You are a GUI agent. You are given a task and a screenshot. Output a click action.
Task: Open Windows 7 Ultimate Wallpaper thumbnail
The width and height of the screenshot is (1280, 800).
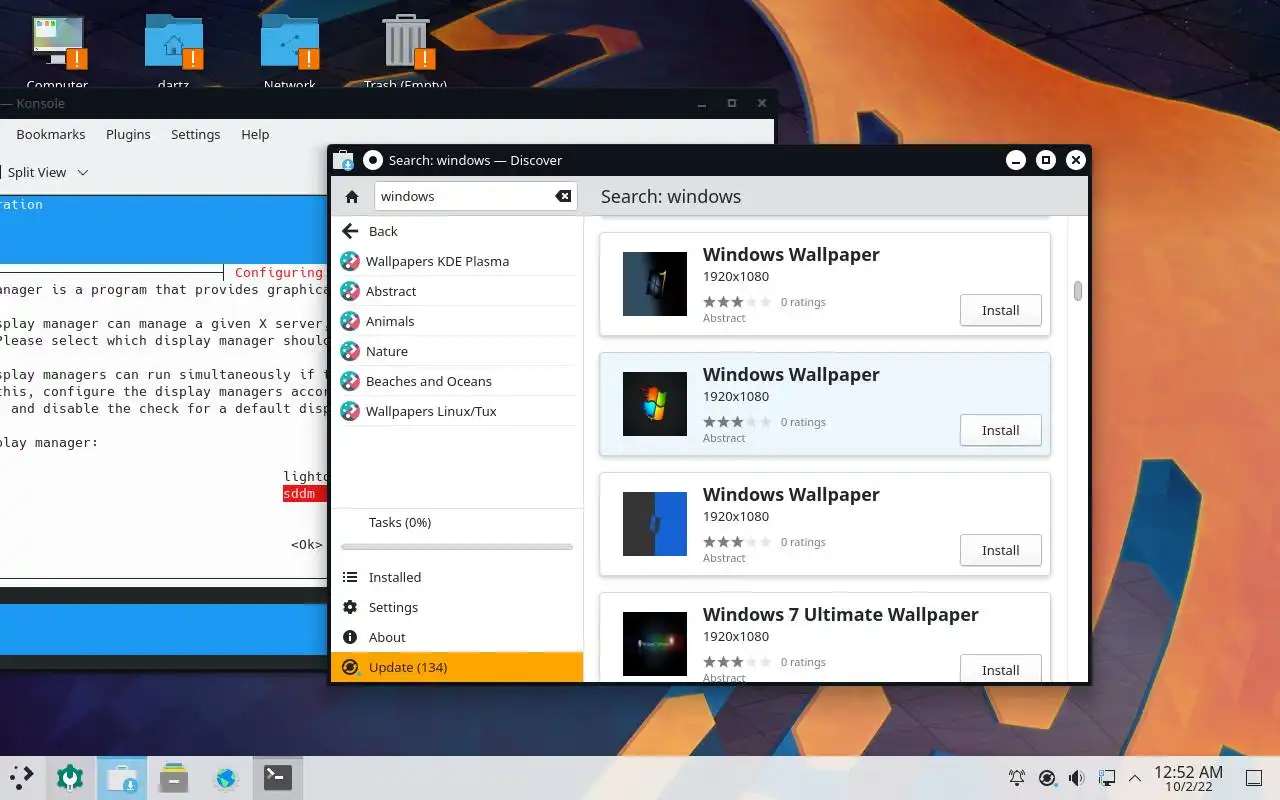pyautogui.click(x=655, y=644)
